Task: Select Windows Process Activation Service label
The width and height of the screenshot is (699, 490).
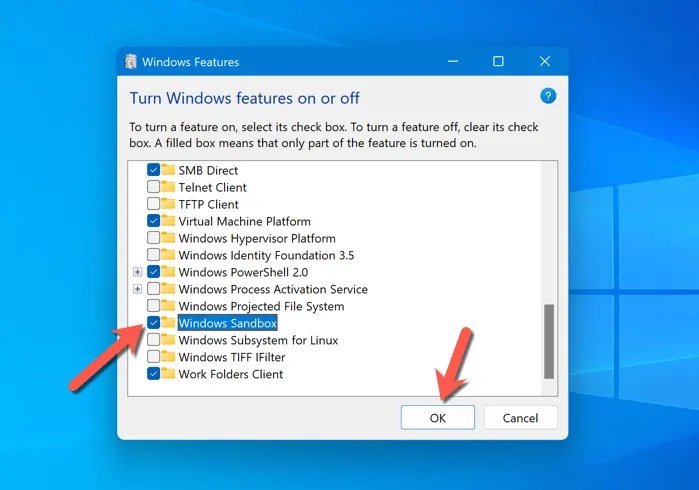Action: pos(273,289)
